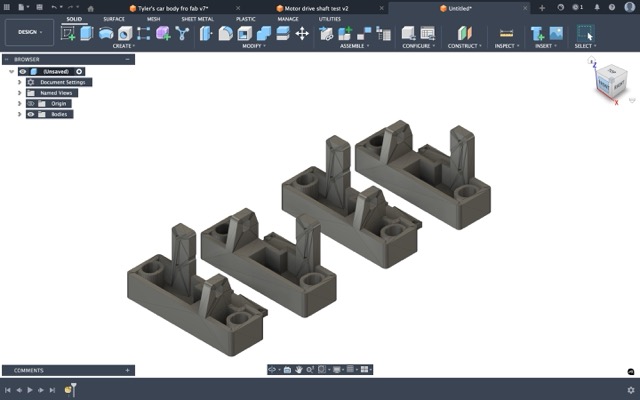
Task: Select the Revolve tool
Action: 106,33
